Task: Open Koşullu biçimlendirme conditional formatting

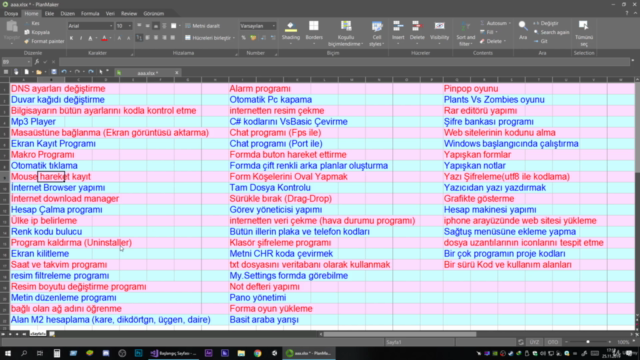Action: (346, 33)
